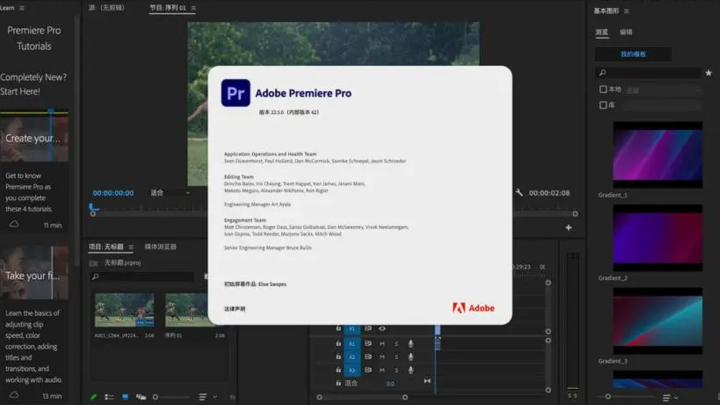Switch project panel to icon view
The height and width of the screenshot is (405, 720).
[x=125, y=397]
